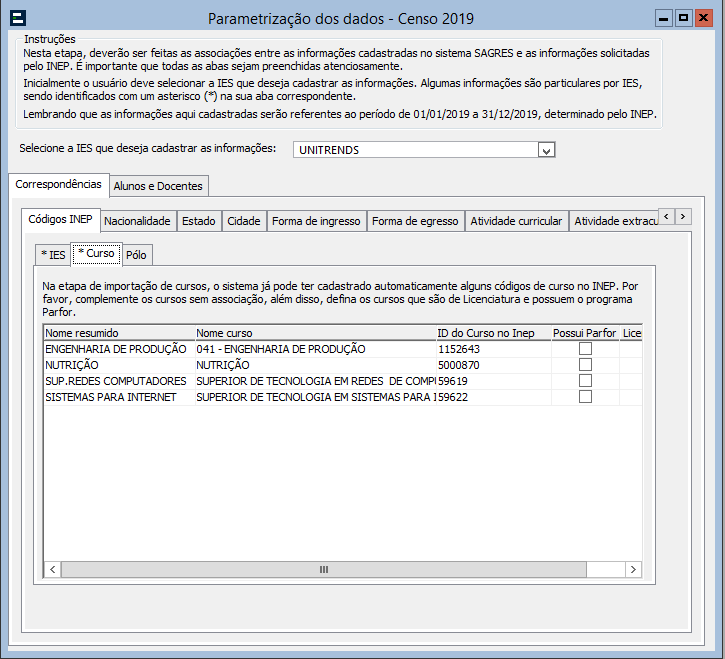Click the horizontal scrollbar left arrow
Image resolution: width=725 pixels, height=659 pixels.
53,569
